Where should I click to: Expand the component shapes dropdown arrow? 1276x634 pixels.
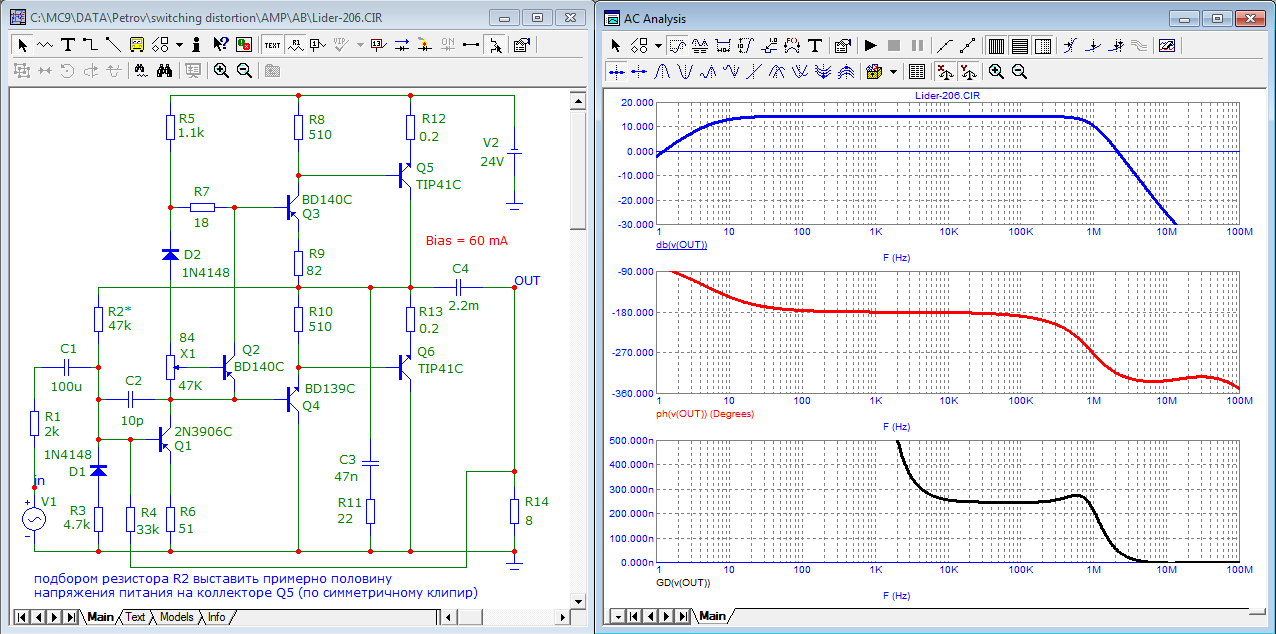179,45
